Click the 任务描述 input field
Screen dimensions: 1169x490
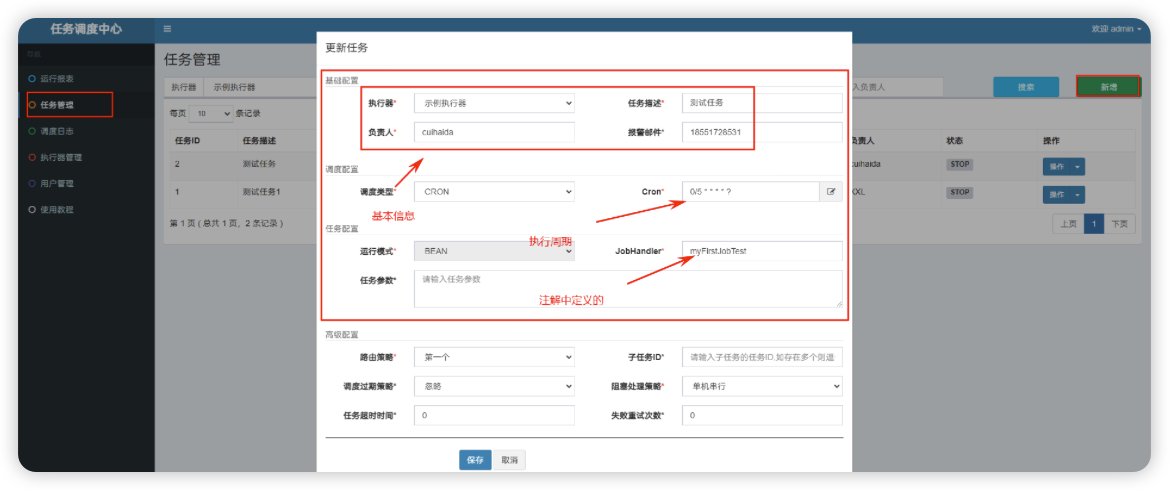762,103
